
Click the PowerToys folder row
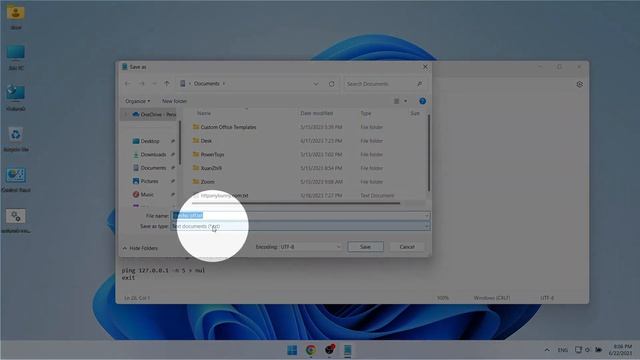tap(212, 154)
